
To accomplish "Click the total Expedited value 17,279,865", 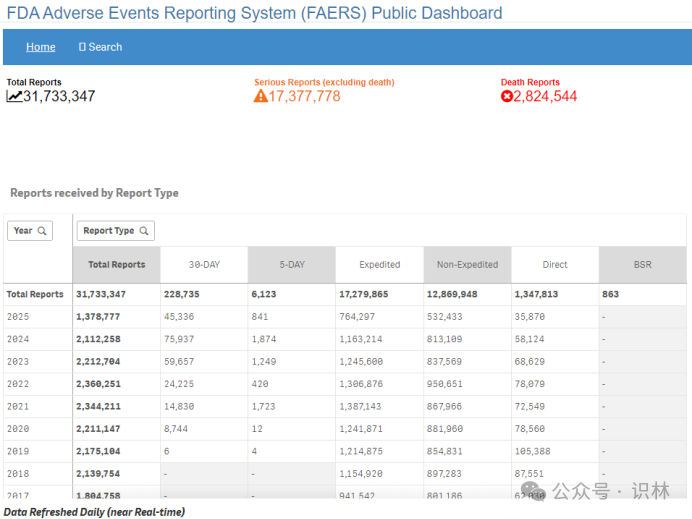I will click(x=364, y=294).
